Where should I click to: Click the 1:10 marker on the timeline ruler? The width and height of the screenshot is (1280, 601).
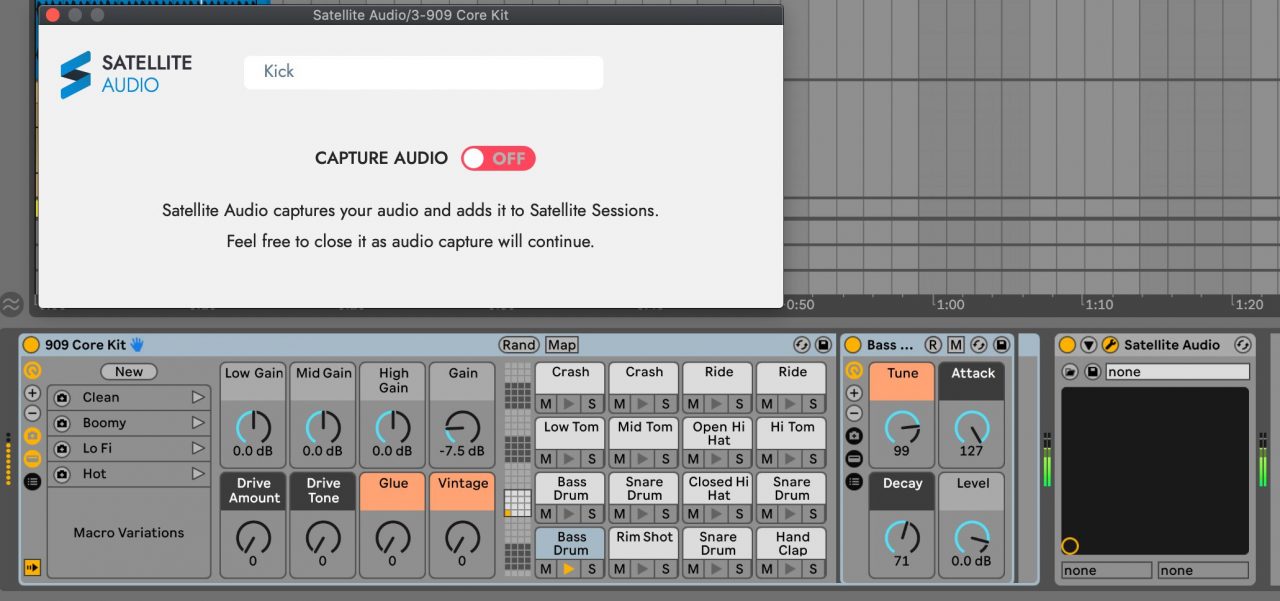[x=1097, y=304]
